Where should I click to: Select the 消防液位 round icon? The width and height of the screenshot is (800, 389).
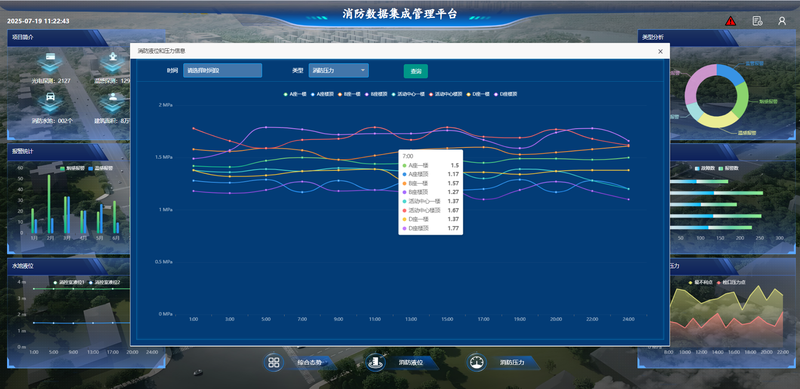[376, 362]
